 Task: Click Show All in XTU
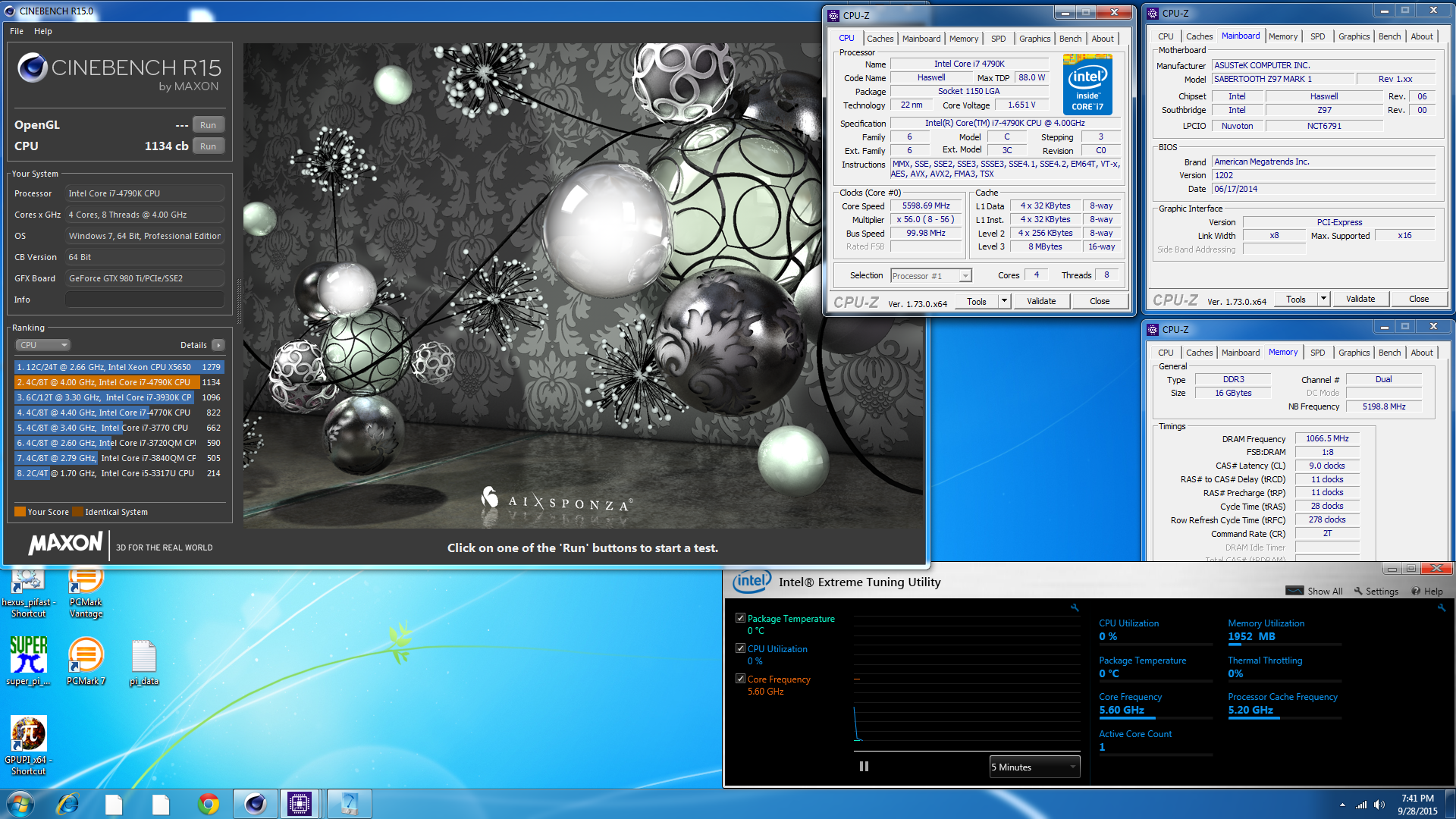coord(1314,591)
